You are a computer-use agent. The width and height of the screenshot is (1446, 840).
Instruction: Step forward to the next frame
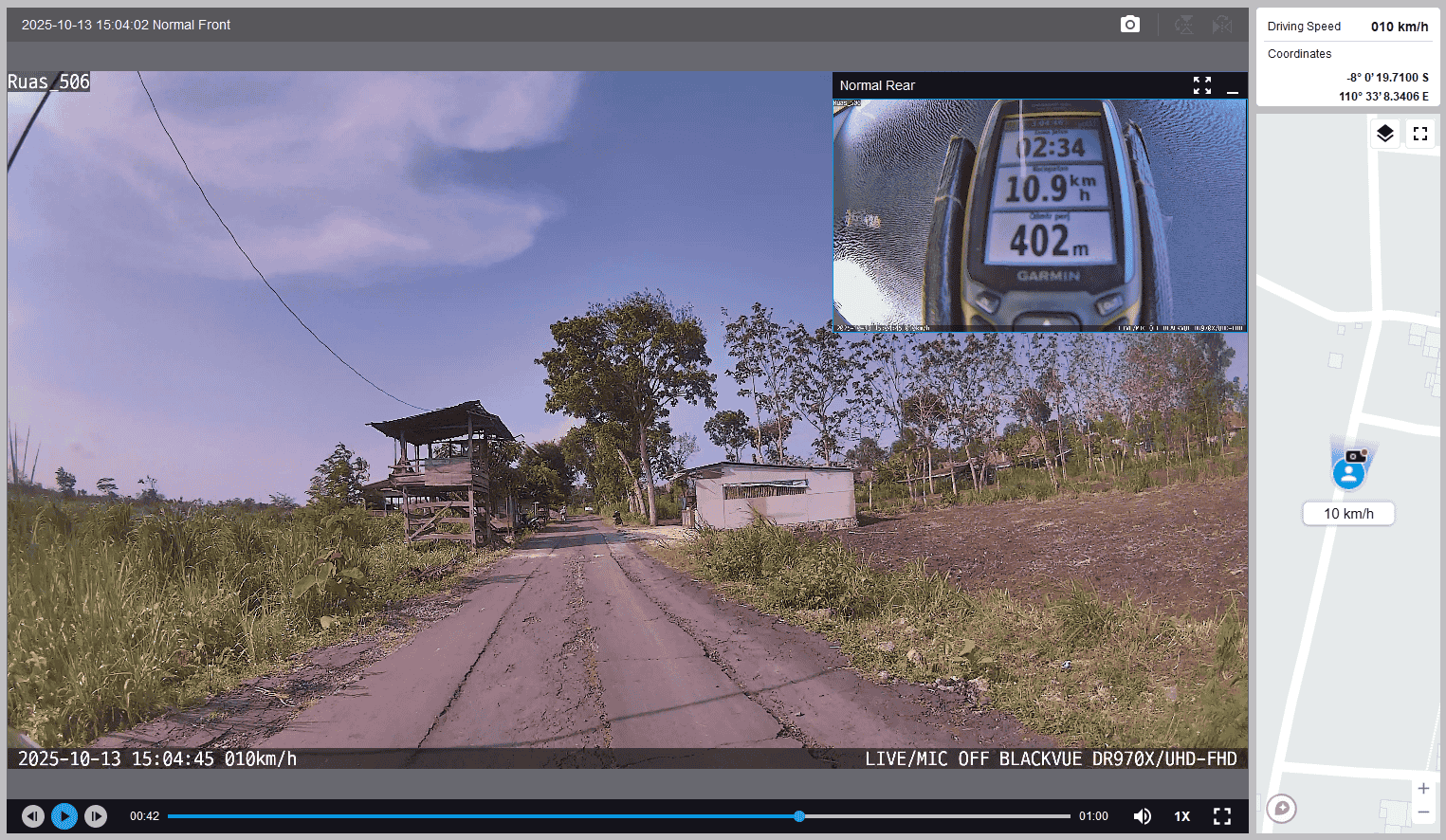click(x=96, y=816)
